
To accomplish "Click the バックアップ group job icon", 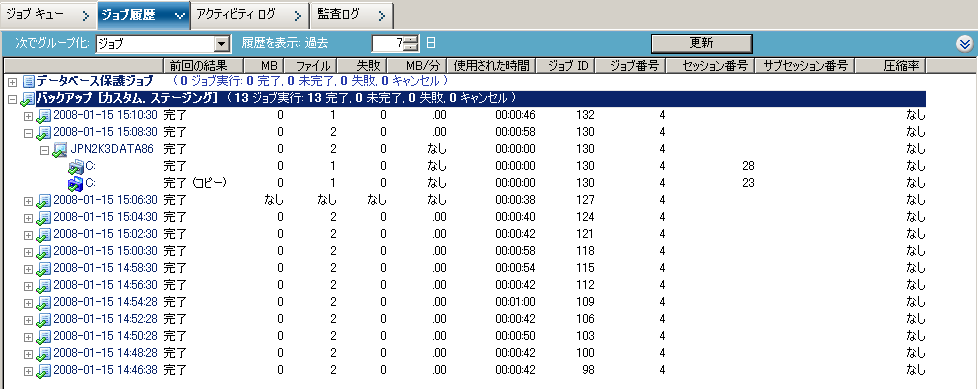I will (x=28, y=99).
